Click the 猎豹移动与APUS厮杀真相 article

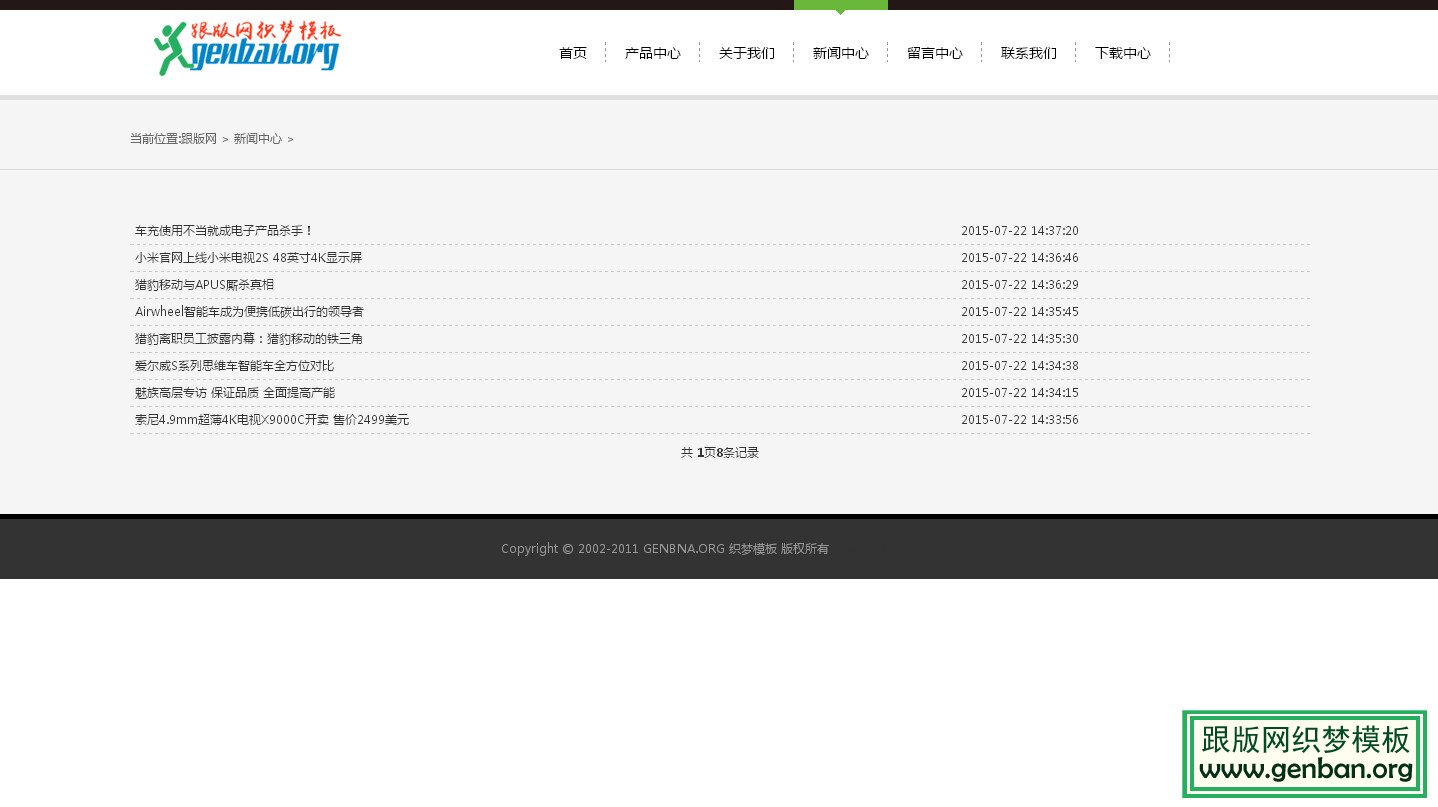(x=204, y=284)
